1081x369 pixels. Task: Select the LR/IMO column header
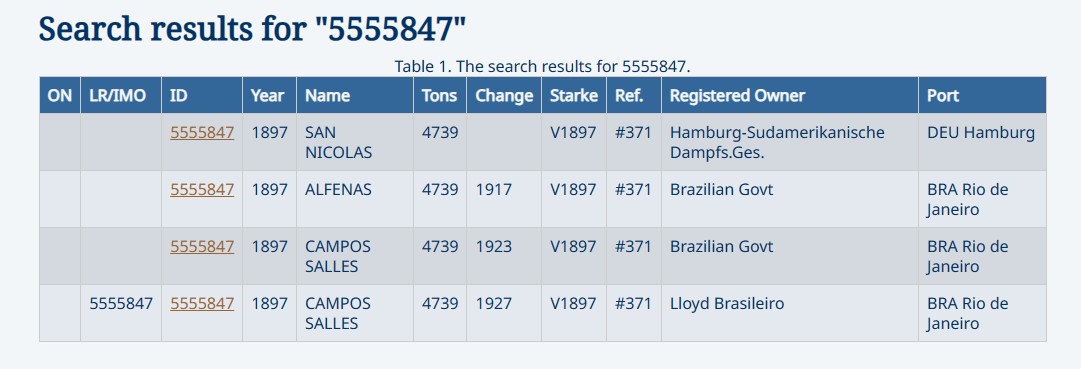coord(121,95)
